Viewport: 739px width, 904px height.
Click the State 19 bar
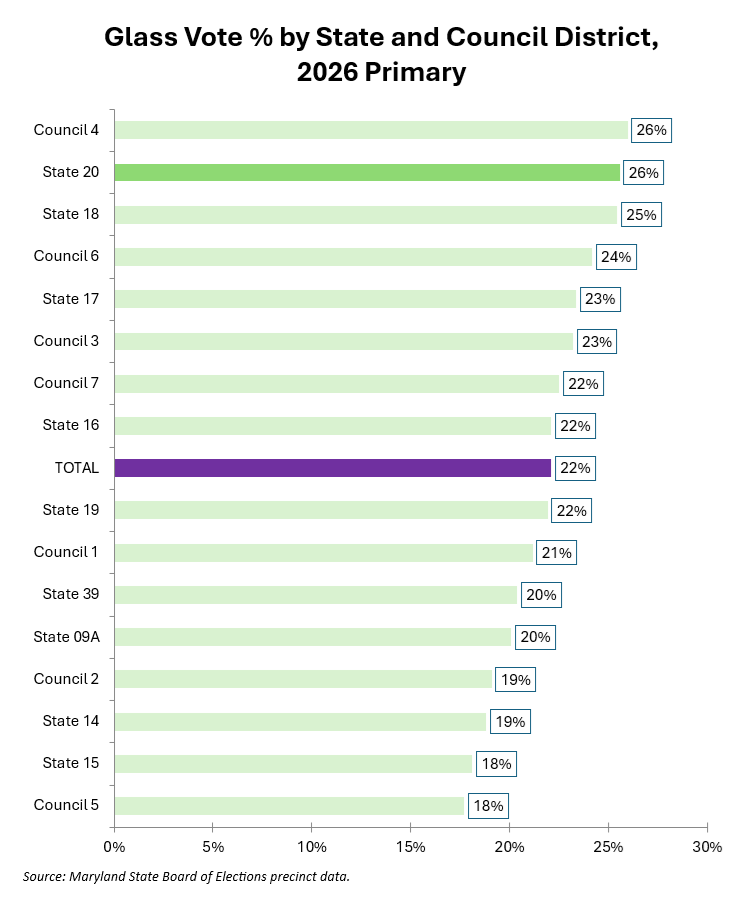[331, 510]
